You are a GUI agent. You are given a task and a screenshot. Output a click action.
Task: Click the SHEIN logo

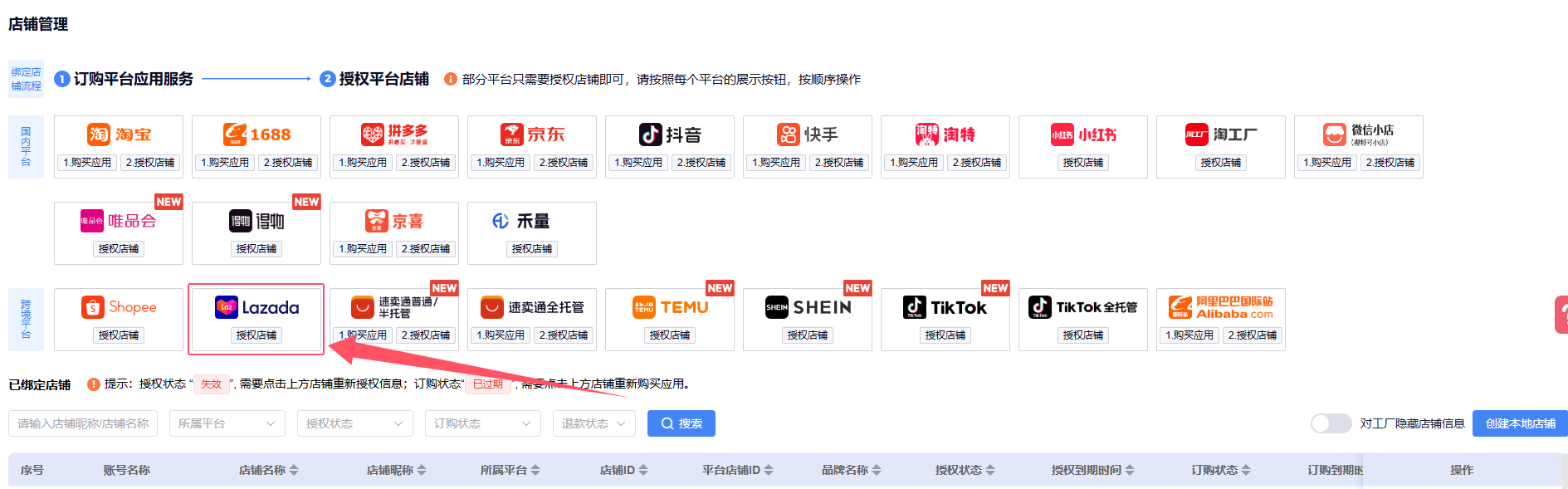(808, 307)
